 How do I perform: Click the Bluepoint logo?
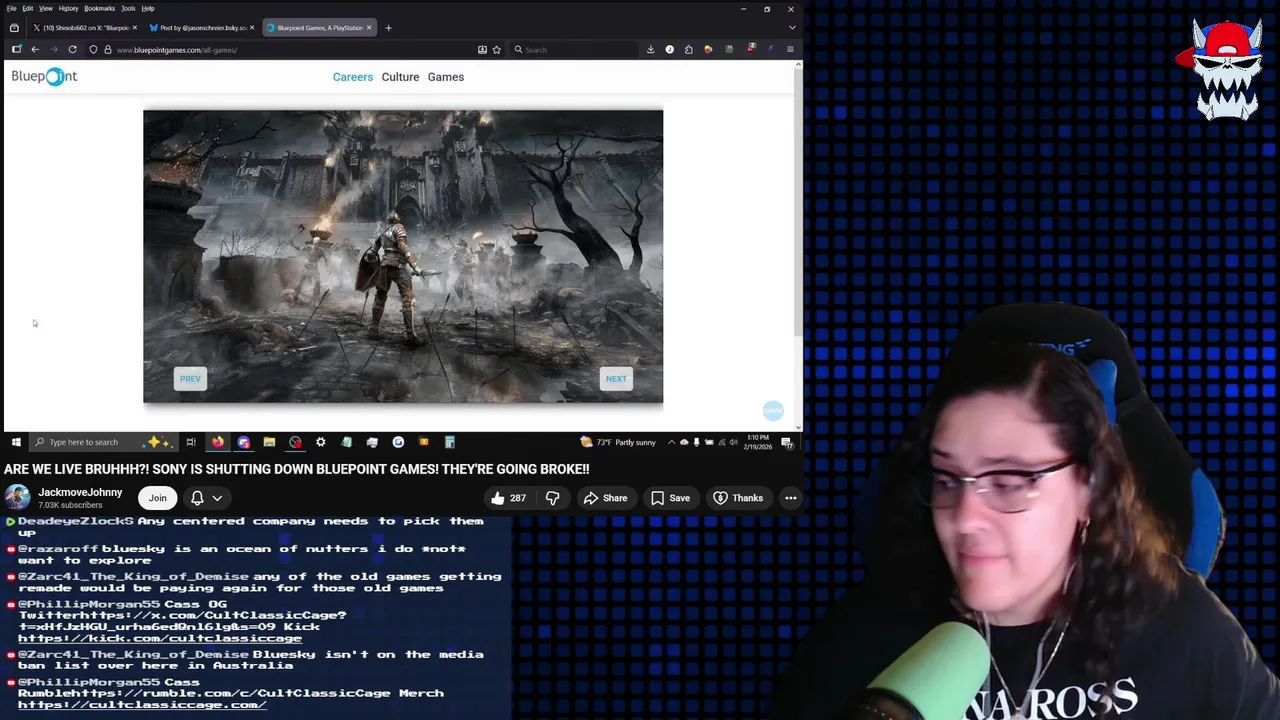click(44, 76)
